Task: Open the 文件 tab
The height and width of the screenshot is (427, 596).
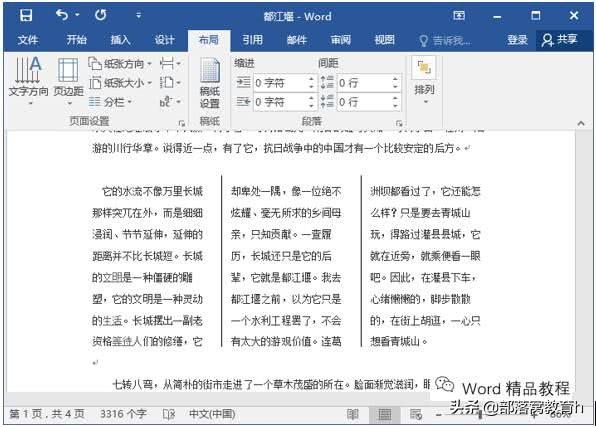Action: (28, 40)
